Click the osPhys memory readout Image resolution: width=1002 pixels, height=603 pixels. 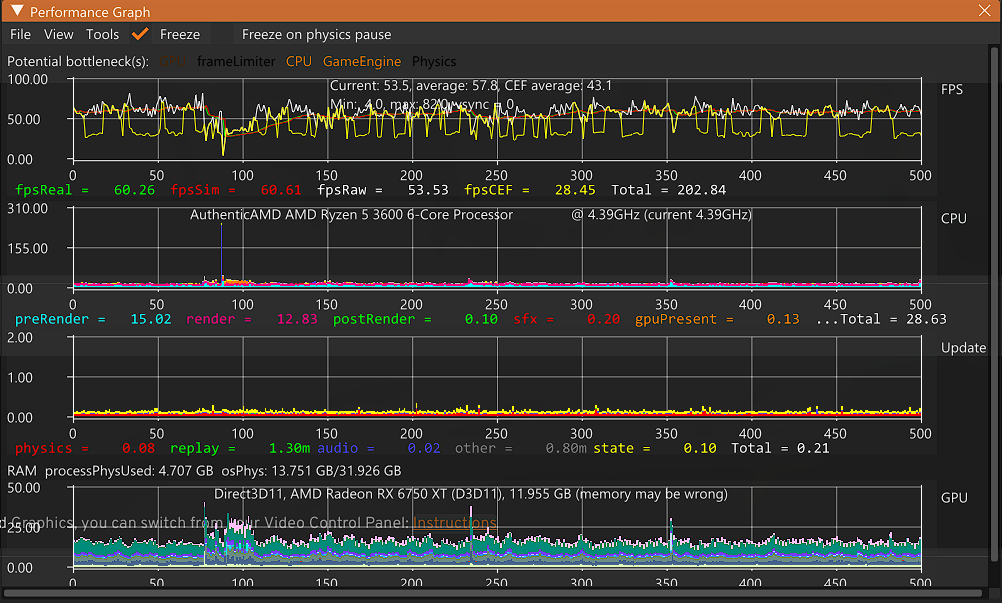coord(311,471)
